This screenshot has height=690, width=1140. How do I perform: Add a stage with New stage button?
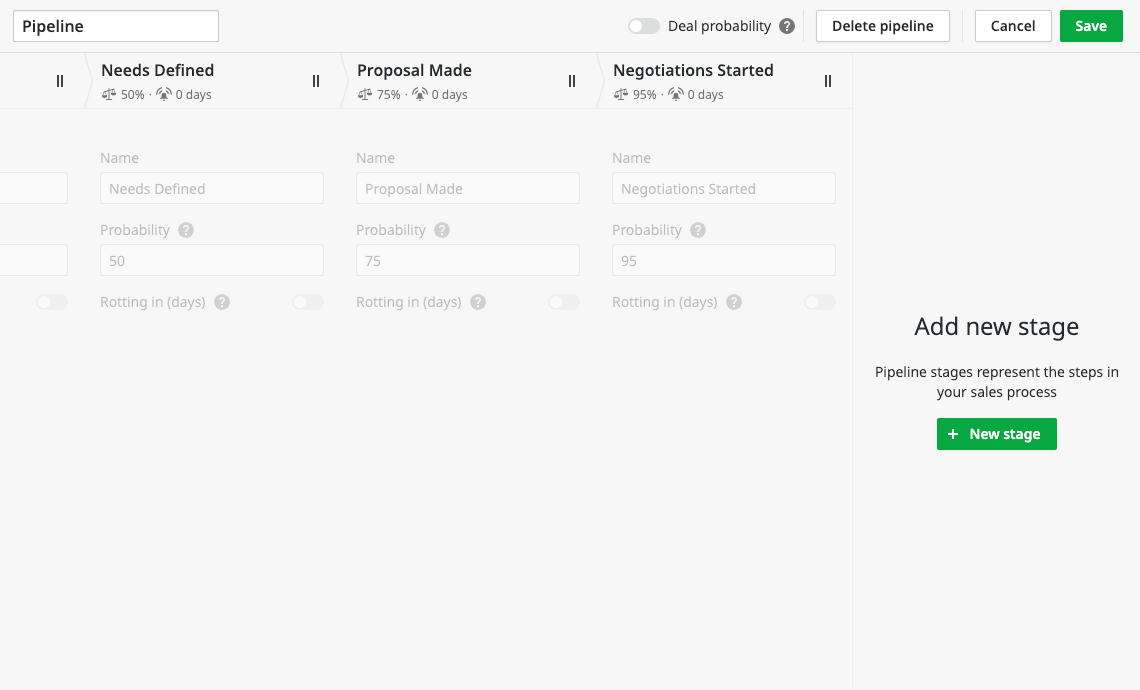pyautogui.click(x=996, y=434)
